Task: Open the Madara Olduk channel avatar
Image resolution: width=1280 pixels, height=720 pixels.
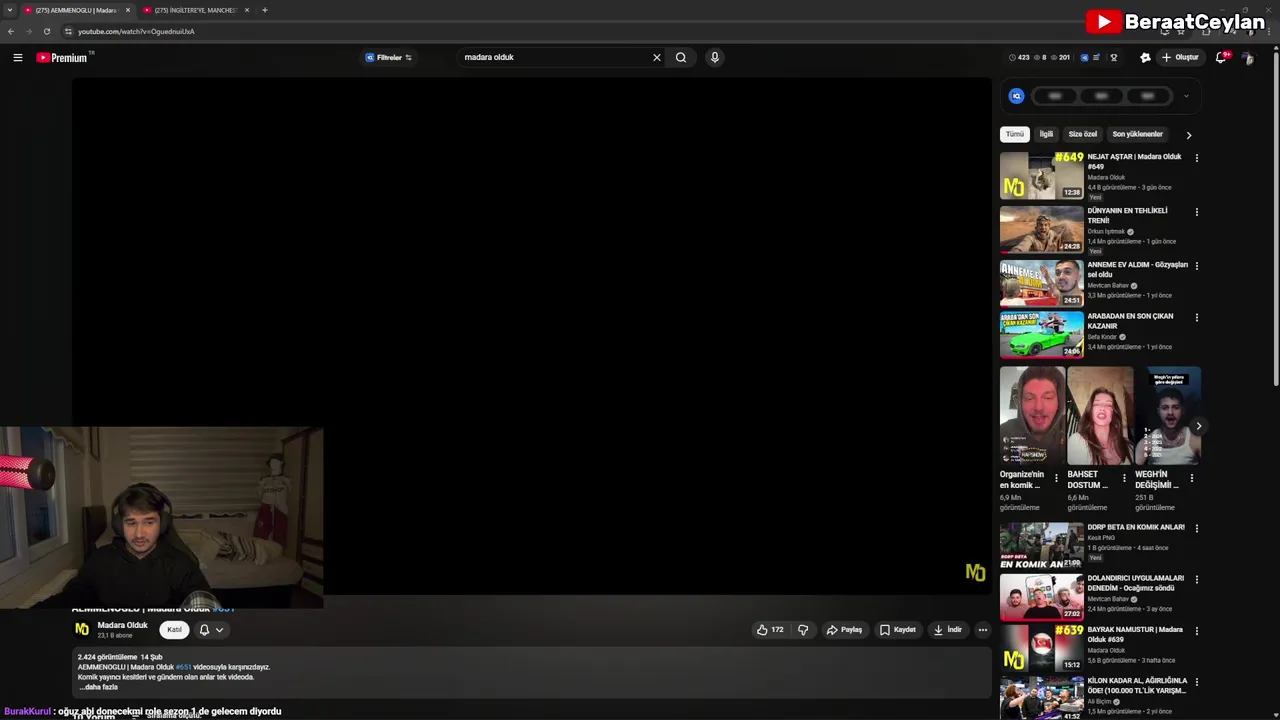Action: pyautogui.click(x=82, y=629)
